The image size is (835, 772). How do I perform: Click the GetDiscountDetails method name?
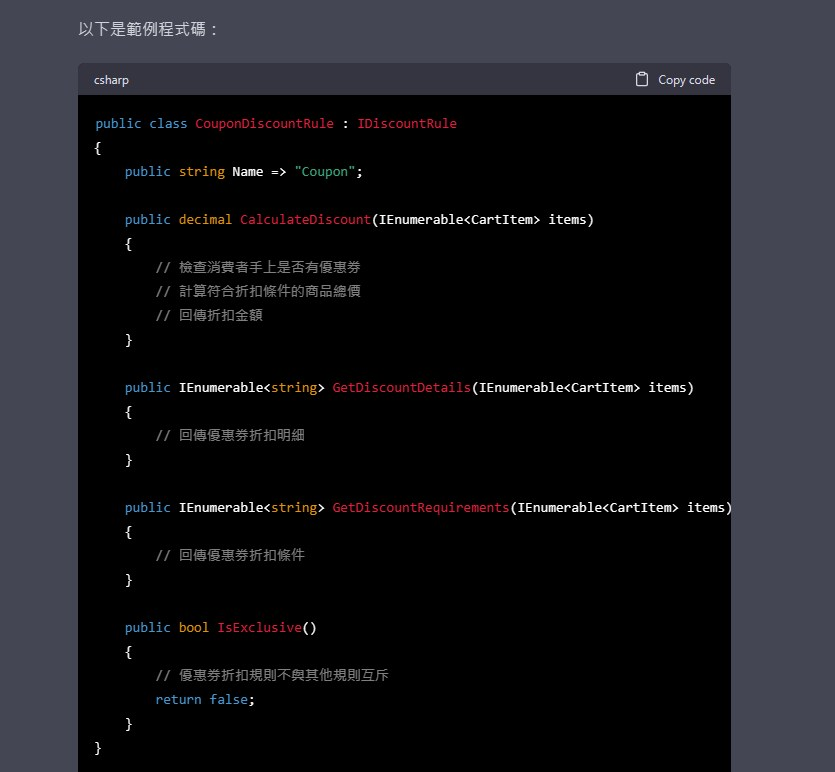401,388
